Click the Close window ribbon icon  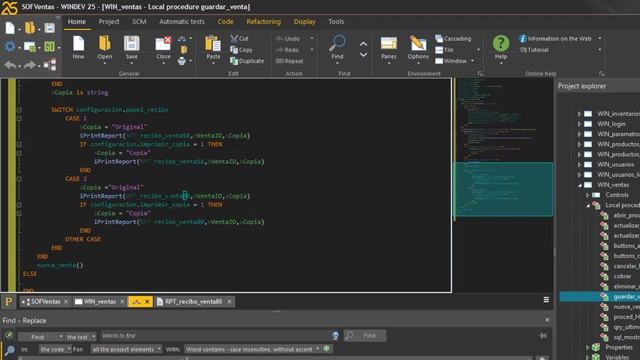[163, 43]
